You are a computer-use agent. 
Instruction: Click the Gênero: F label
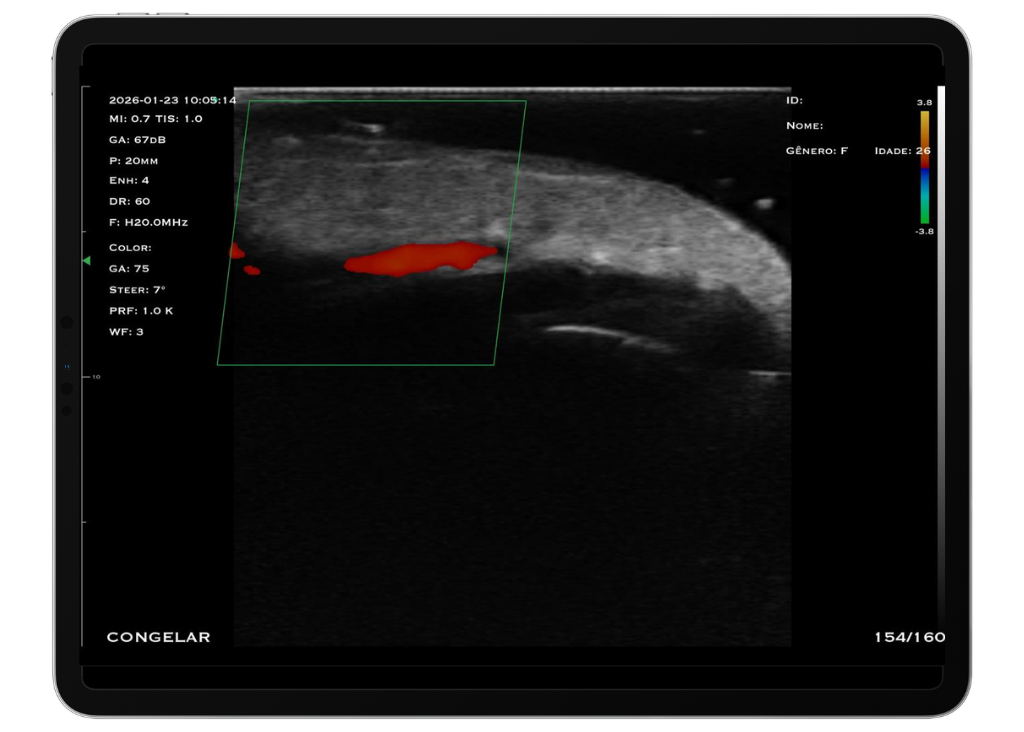point(817,151)
